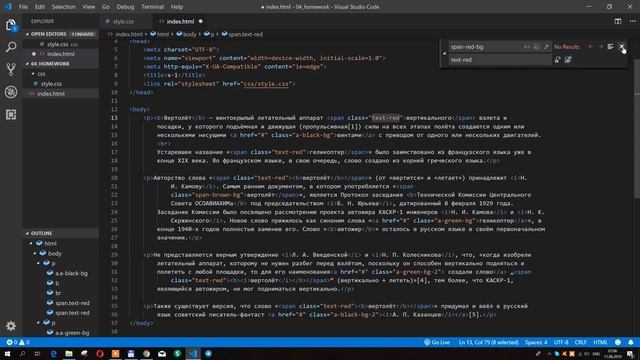Open the Explorer view in the activity bar
Image resolution: width=640 pixels, height=360 pixels.
(11, 25)
